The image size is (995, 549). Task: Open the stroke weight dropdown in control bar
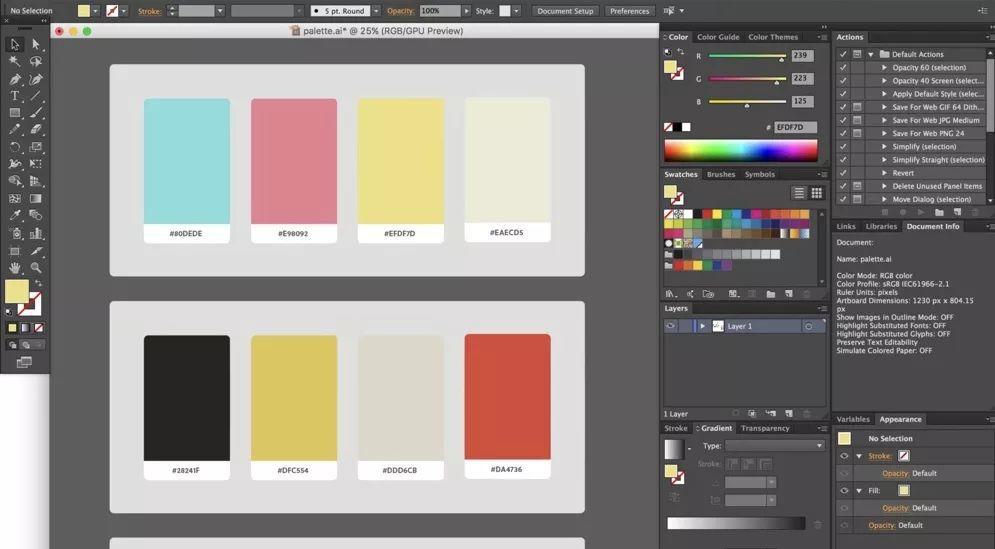(220, 11)
